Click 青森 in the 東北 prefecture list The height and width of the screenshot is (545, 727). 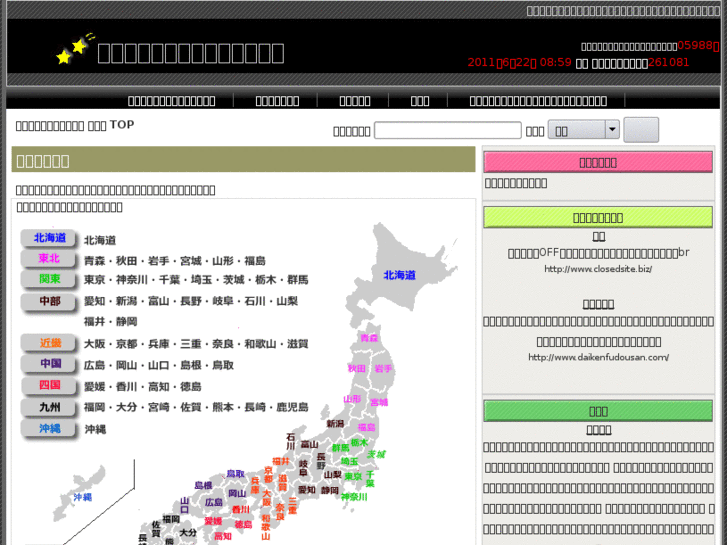[95, 261]
